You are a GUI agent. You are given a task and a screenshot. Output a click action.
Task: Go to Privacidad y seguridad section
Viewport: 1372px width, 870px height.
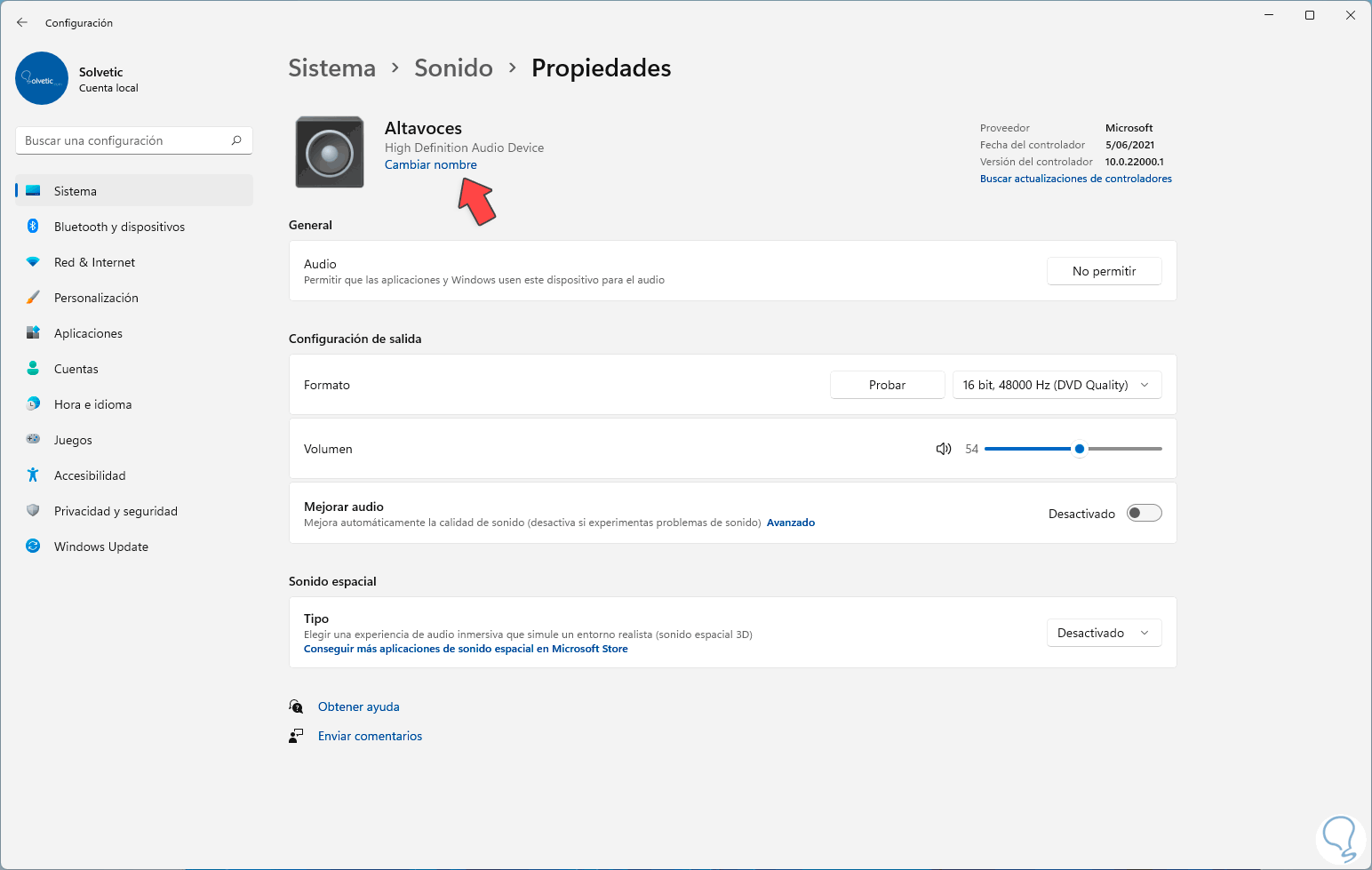tap(116, 511)
